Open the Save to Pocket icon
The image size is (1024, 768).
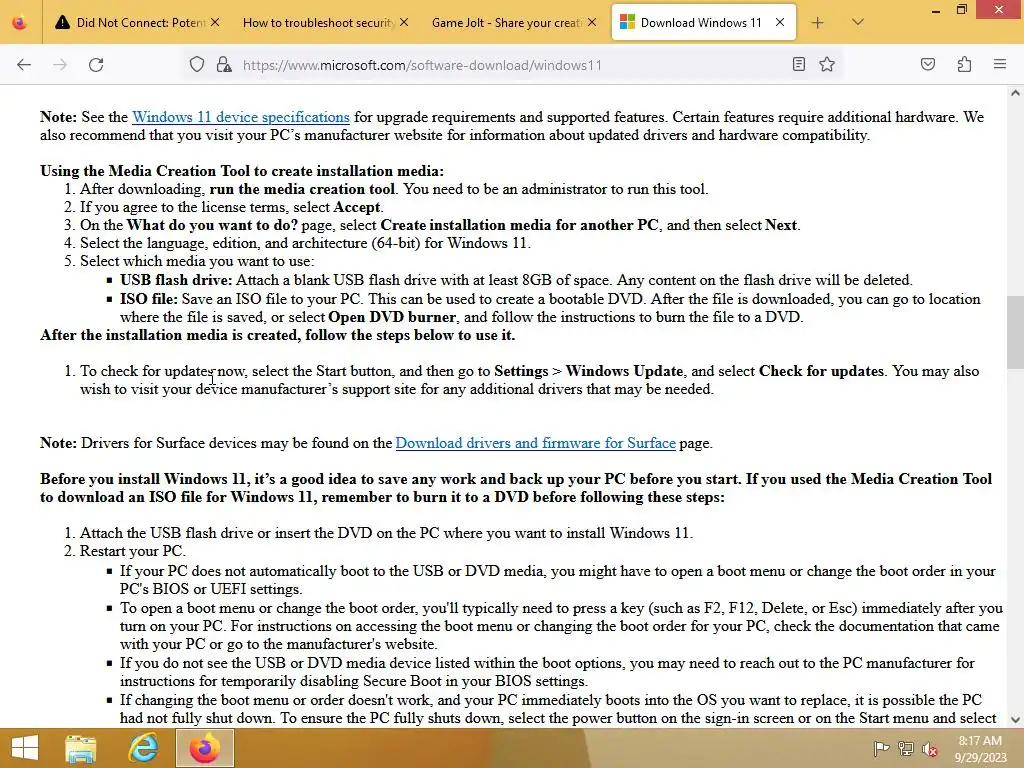pyautogui.click(x=927, y=64)
